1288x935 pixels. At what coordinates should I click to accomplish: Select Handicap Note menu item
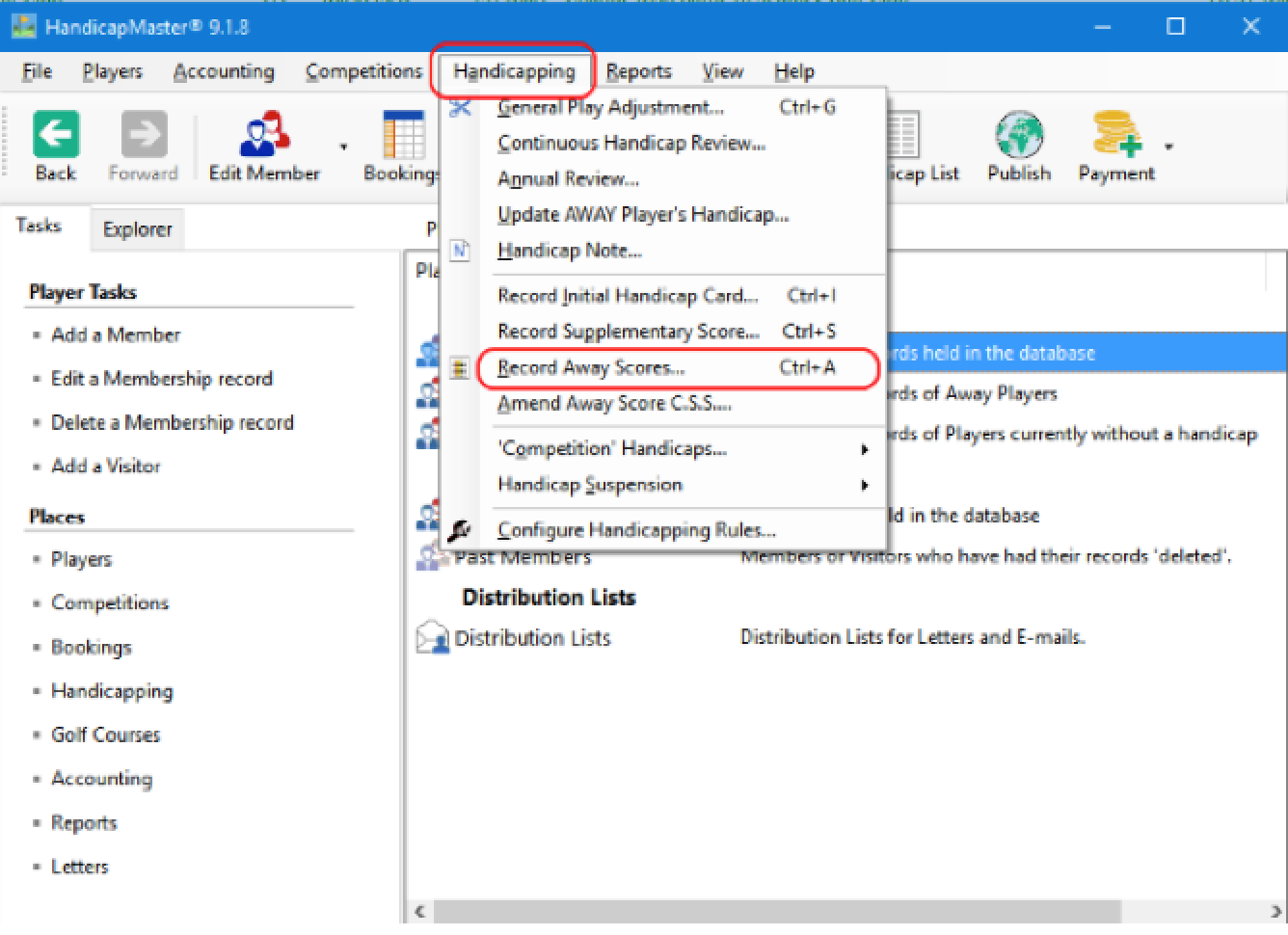663,251
